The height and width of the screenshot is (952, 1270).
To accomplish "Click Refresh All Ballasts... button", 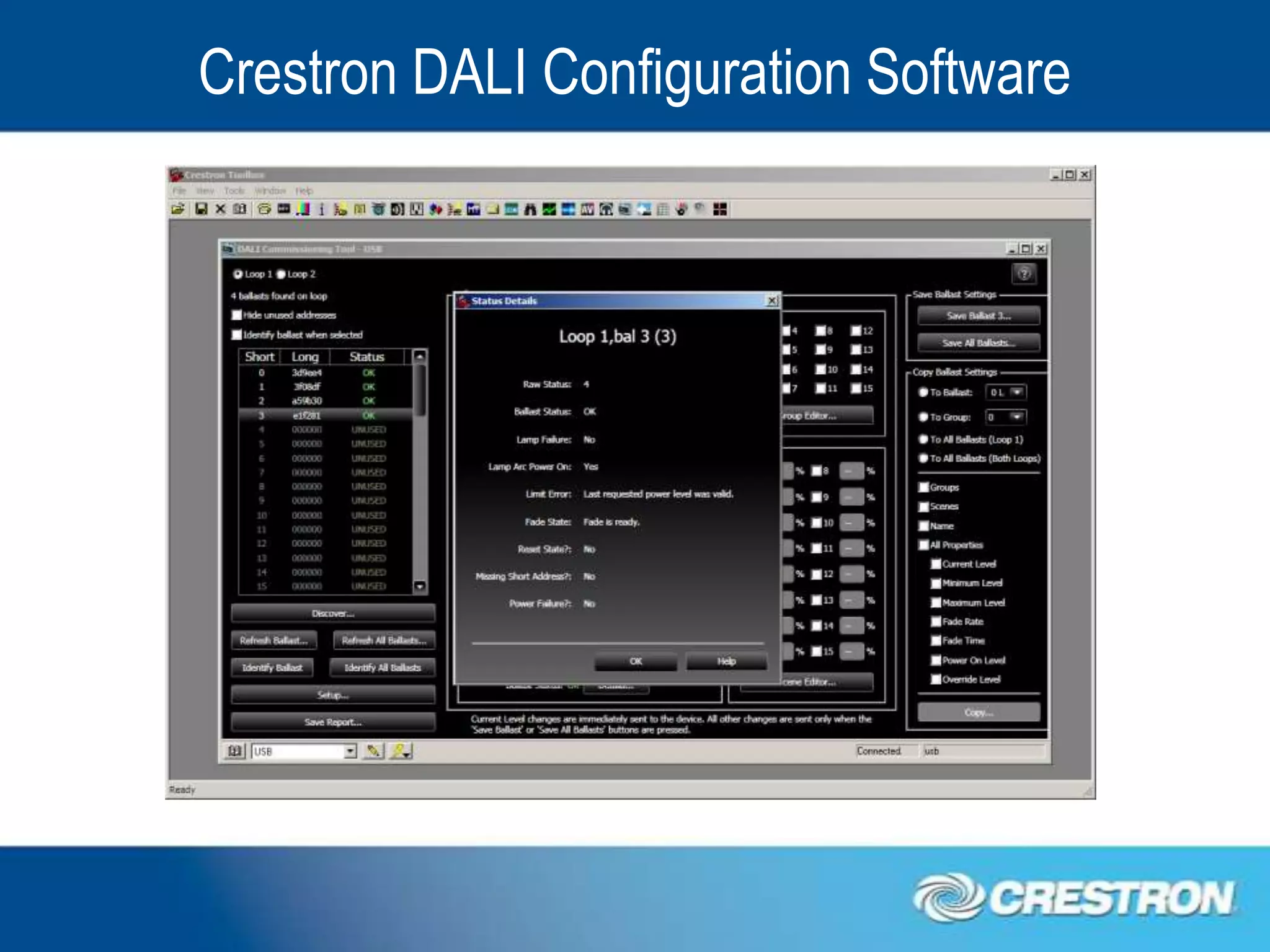I will [384, 640].
